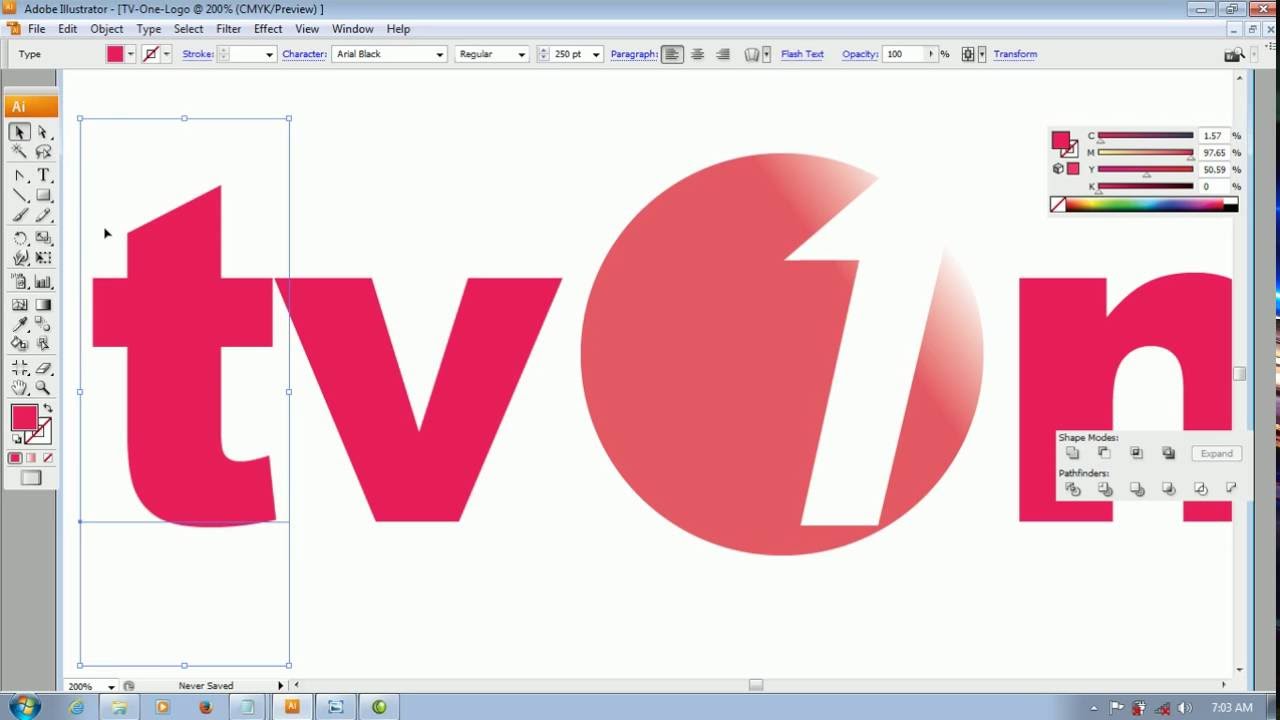Click the last Pathfinders icon (Minus Back)
Image resolution: width=1280 pixels, height=720 pixels.
click(x=1231, y=489)
